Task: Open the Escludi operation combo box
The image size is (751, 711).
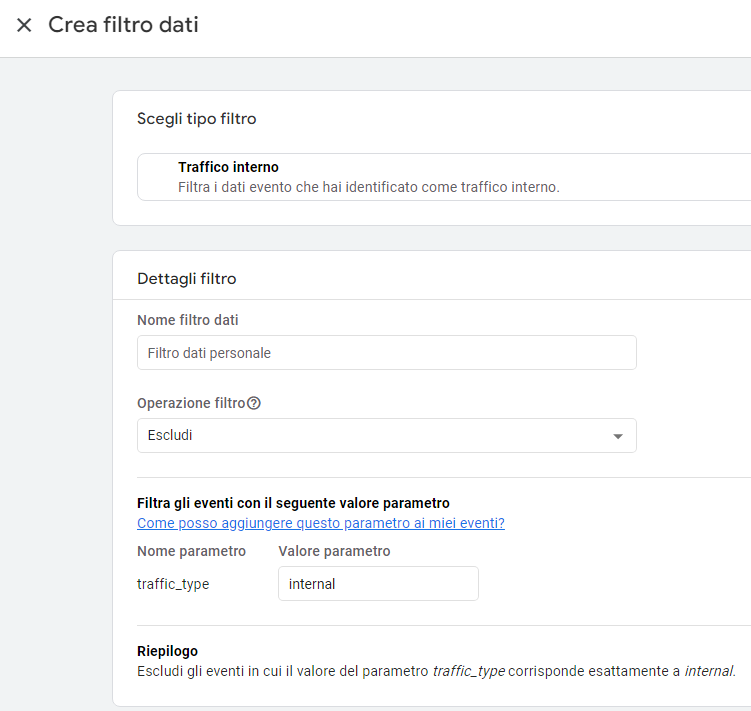Action: 387,436
